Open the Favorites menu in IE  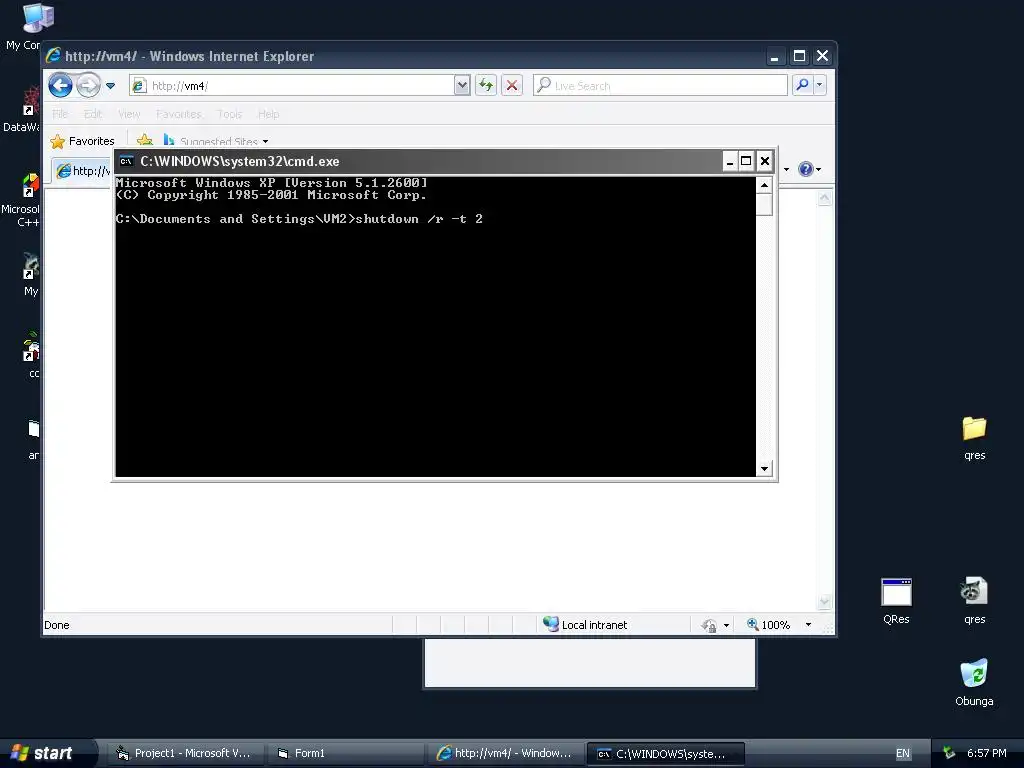178,114
